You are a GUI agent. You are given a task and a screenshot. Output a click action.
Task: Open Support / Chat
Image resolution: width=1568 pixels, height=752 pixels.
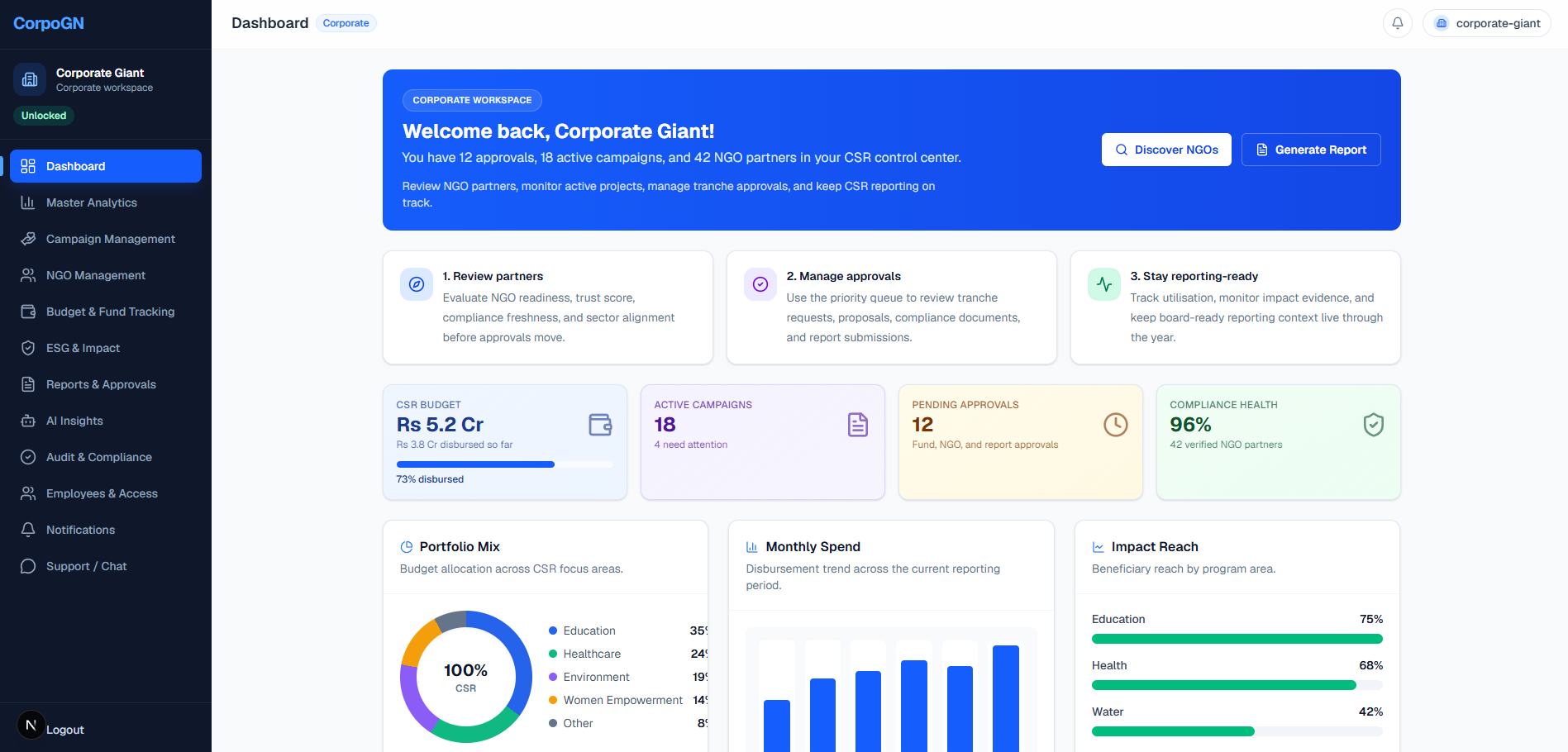pyautogui.click(x=106, y=566)
